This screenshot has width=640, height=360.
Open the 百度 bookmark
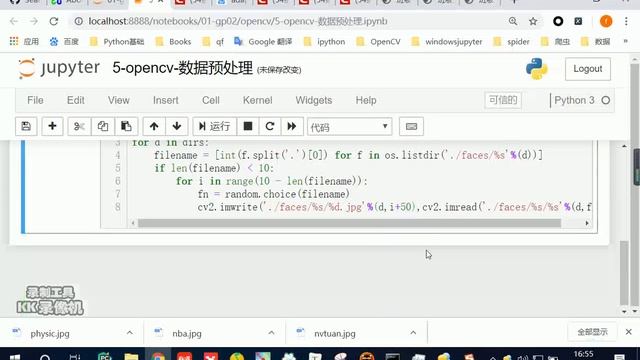coord(64,42)
